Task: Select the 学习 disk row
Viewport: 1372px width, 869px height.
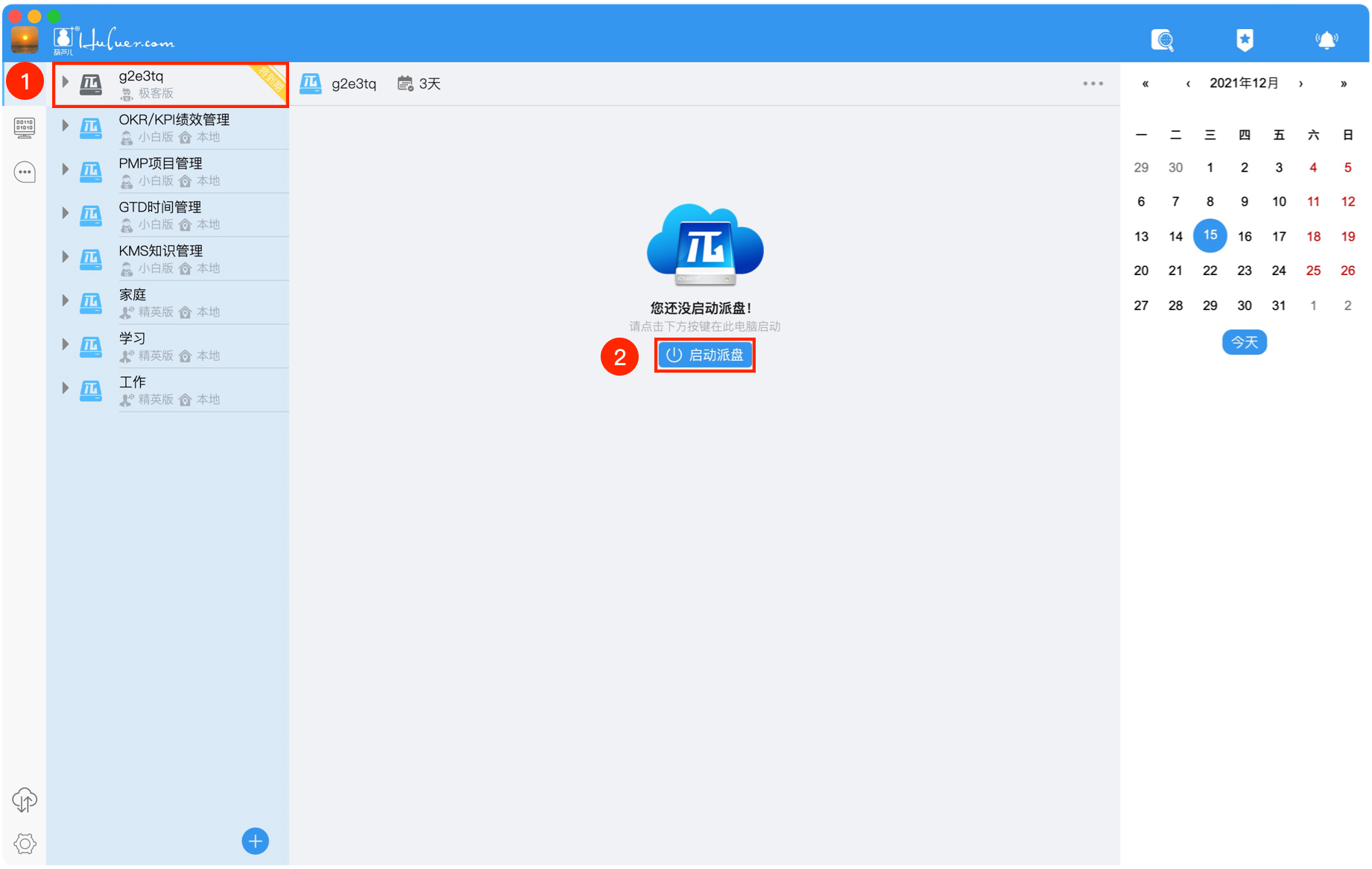Action: point(169,347)
